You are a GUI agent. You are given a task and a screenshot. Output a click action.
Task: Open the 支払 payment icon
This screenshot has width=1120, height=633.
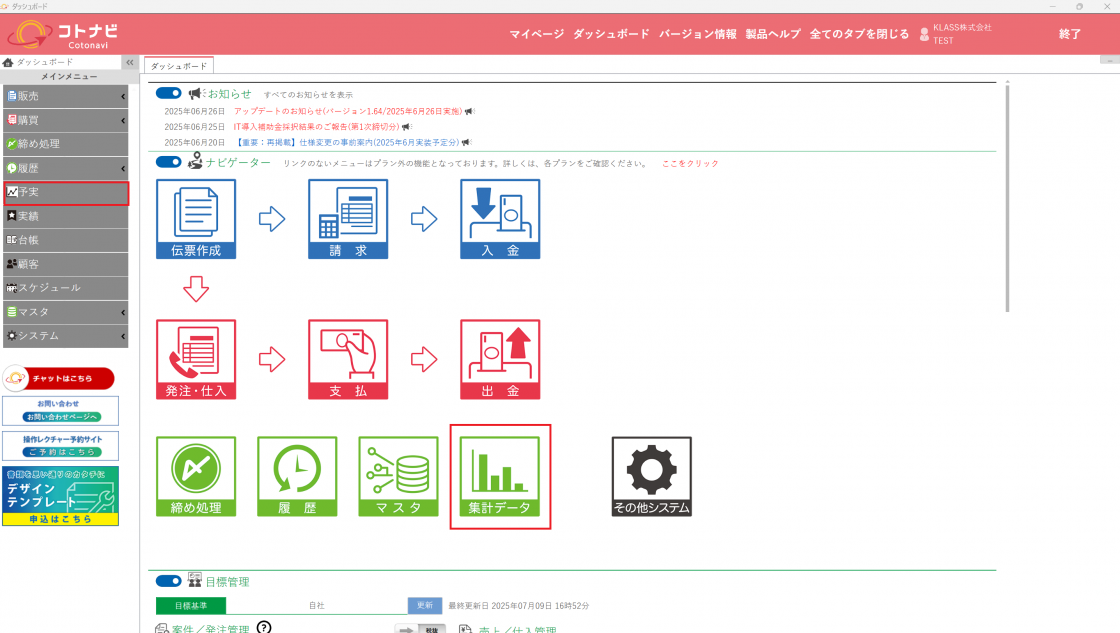click(348, 359)
